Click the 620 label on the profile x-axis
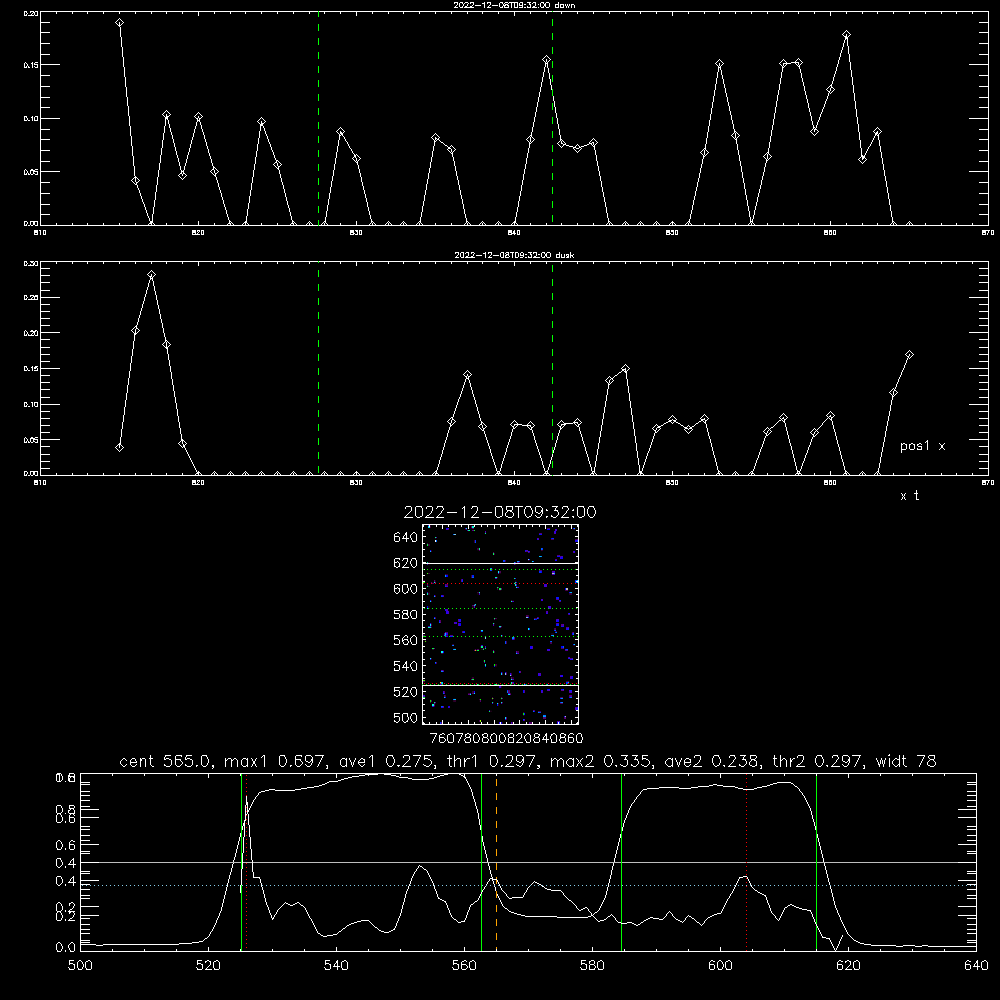 point(848,966)
